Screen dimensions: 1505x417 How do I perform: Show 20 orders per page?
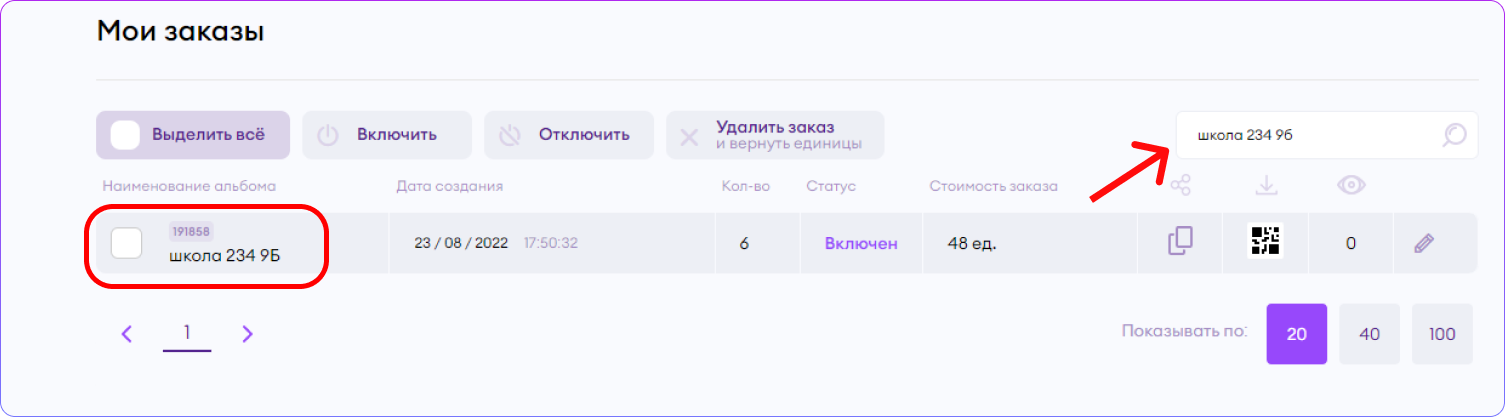pos(1296,334)
